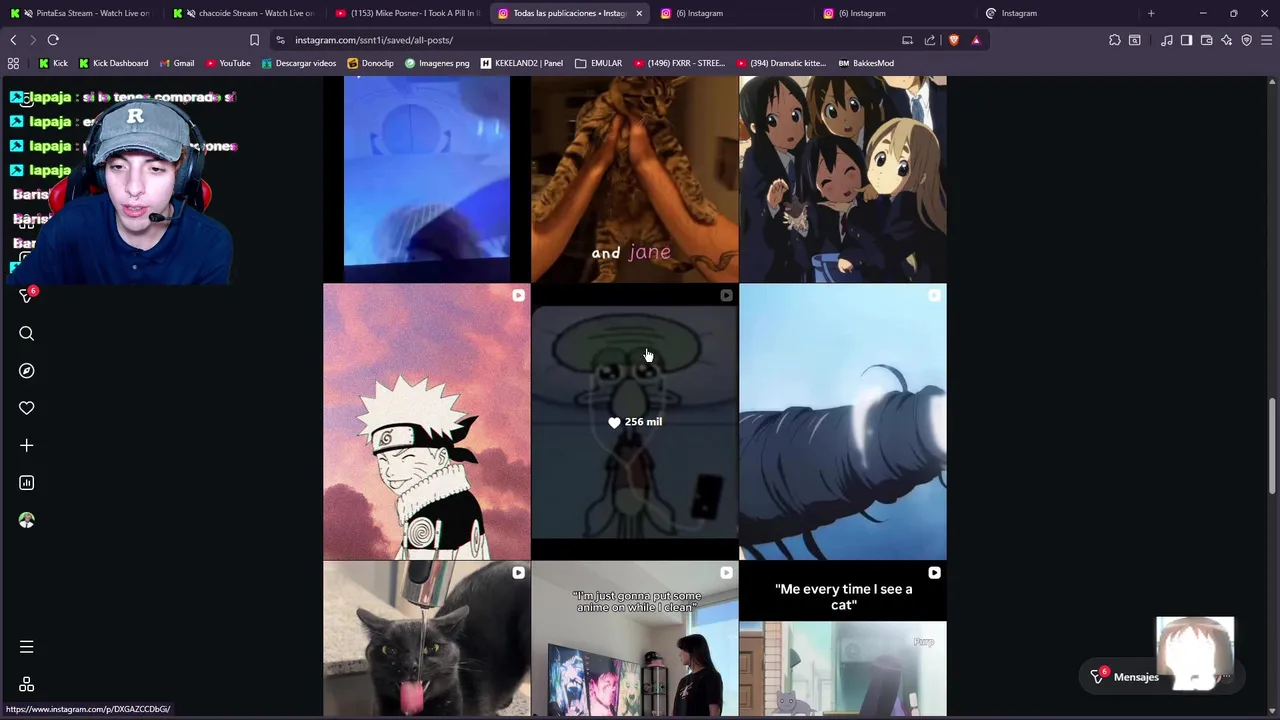Open the Instagram dashboard chart icon
Image resolution: width=1280 pixels, height=720 pixels.
[27, 483]
